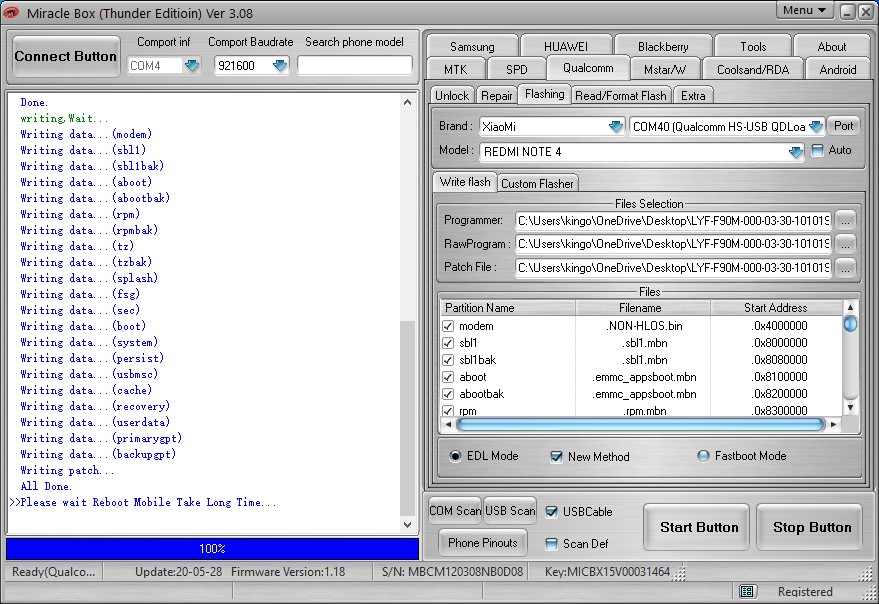Screen dimensions: 879x604
Task: Switch to the Samsung tab
Action: 472,47
